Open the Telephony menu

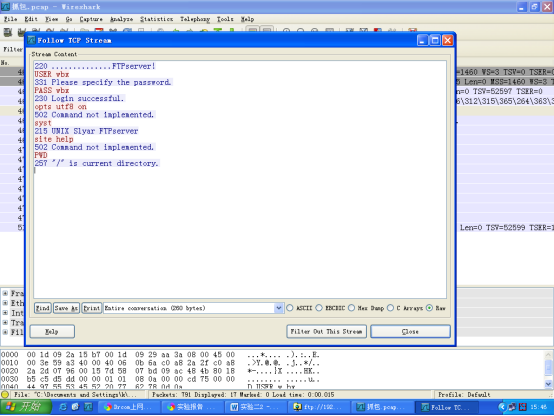(195, 19)
